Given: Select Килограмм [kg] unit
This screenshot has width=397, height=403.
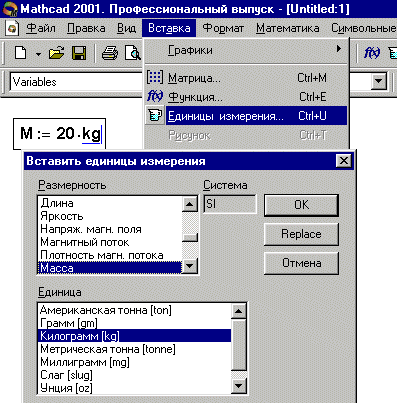Looking at the screenshot, I should (x=135, y=336).
